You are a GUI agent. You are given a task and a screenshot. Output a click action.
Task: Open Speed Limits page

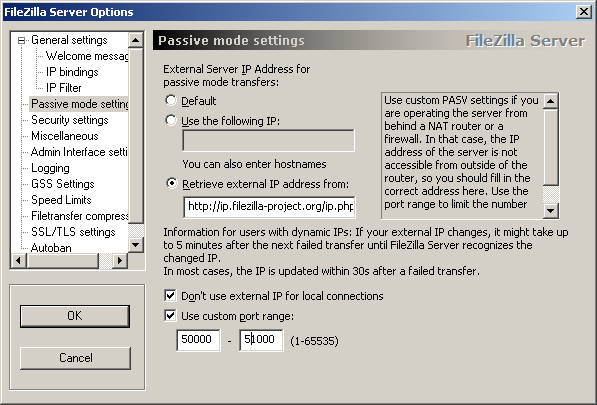click(x=61, y=200)
